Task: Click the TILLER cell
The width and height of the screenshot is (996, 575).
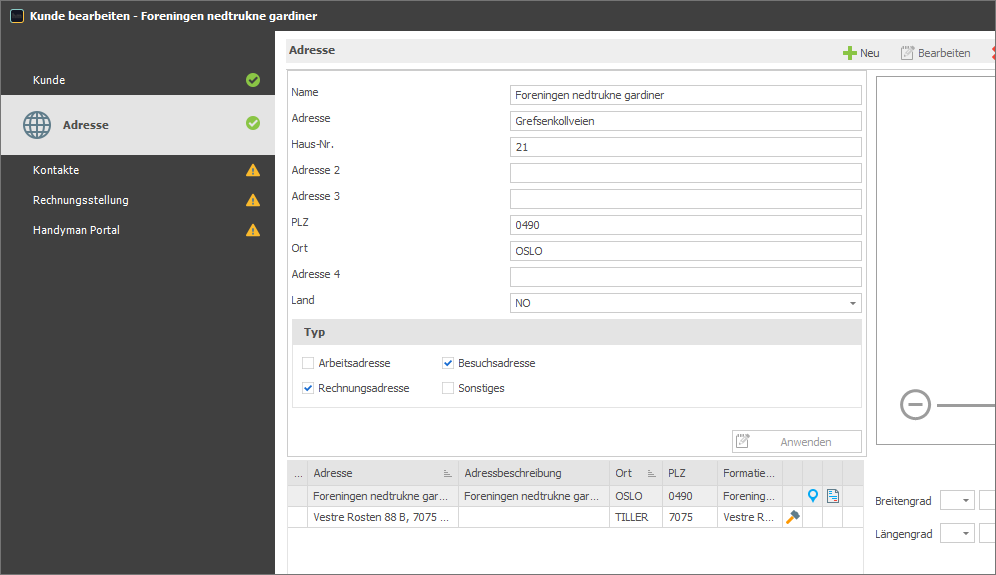Action: 635,517
